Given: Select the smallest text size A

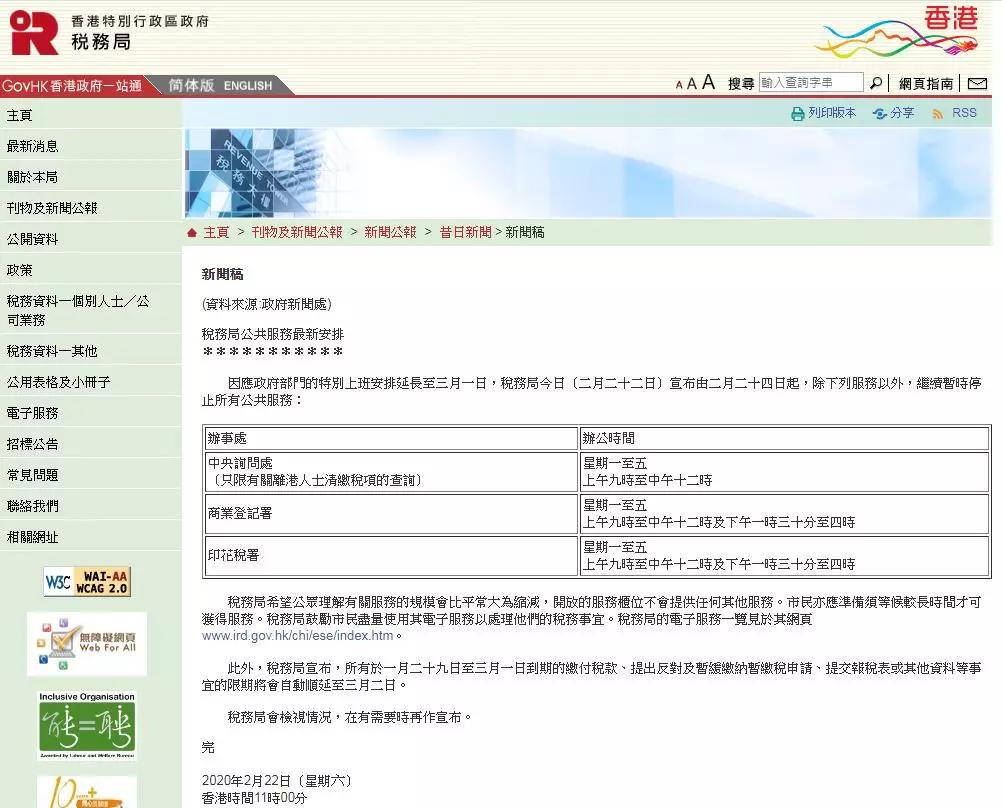Looking at the screenshot, I should point(679,86).
